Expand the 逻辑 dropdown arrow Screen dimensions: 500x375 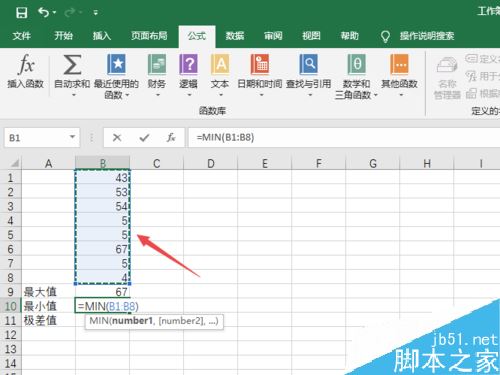(189, 95)
